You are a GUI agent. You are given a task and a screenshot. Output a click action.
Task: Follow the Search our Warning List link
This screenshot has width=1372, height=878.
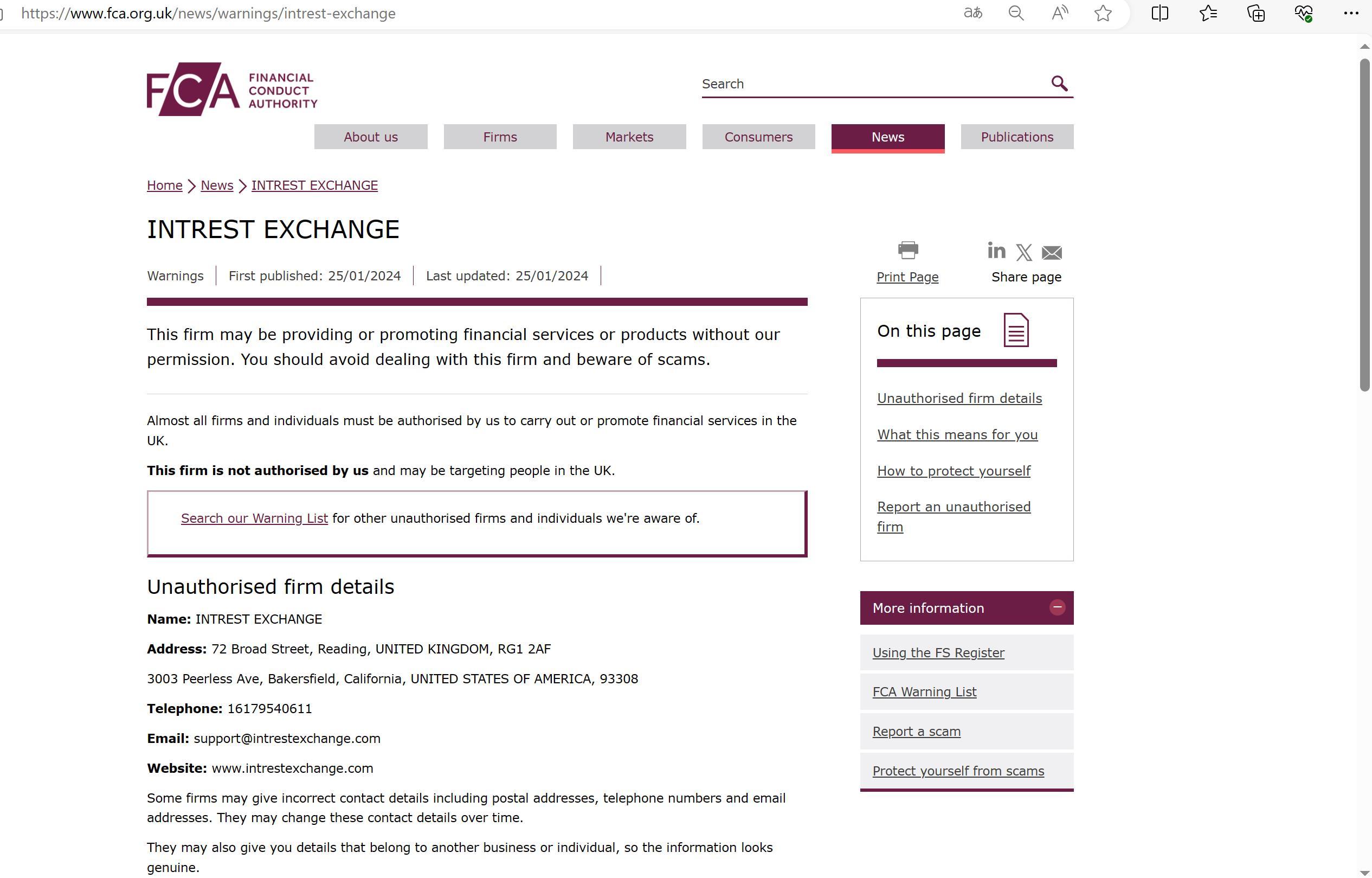(254, 518)
